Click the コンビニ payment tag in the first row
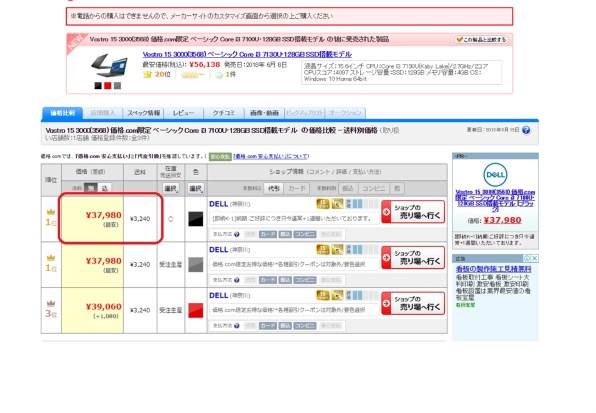 tap(305, 234)
